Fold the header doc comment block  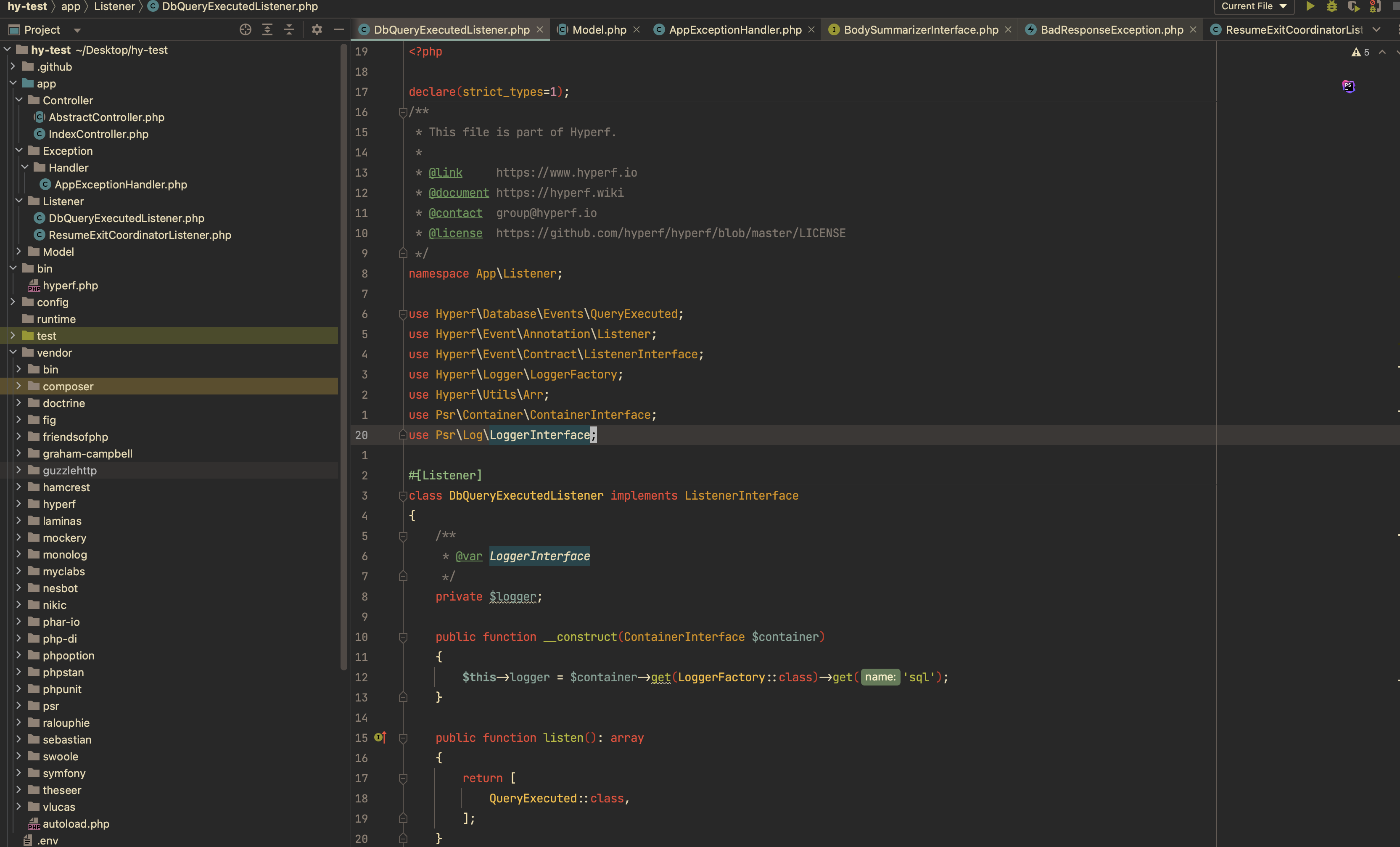point(403,112)
